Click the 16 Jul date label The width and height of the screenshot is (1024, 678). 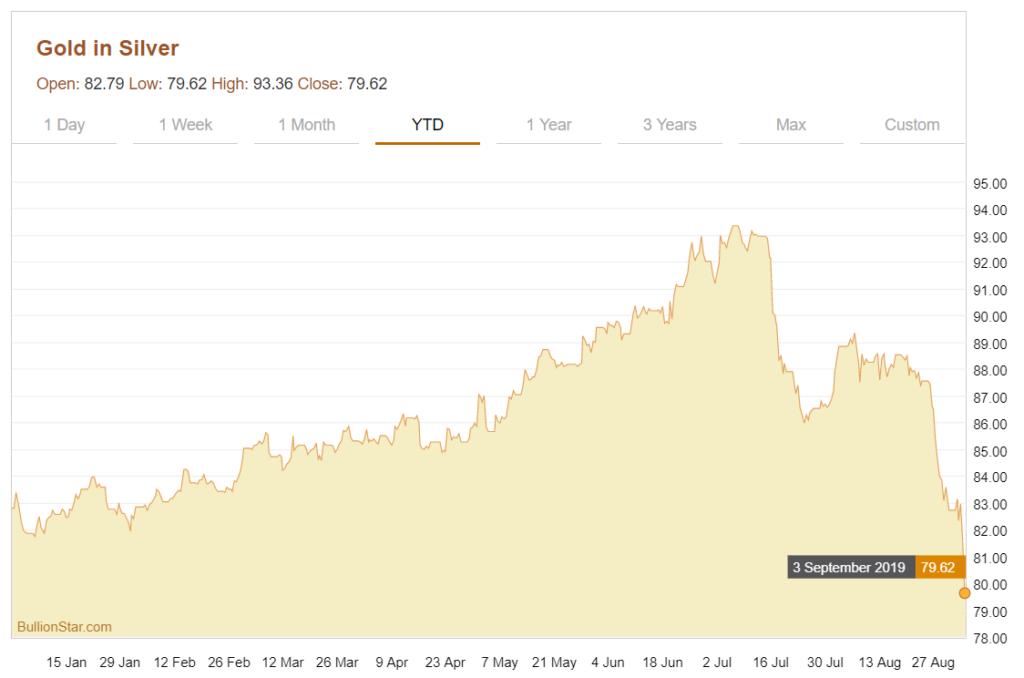pos(771,662)
